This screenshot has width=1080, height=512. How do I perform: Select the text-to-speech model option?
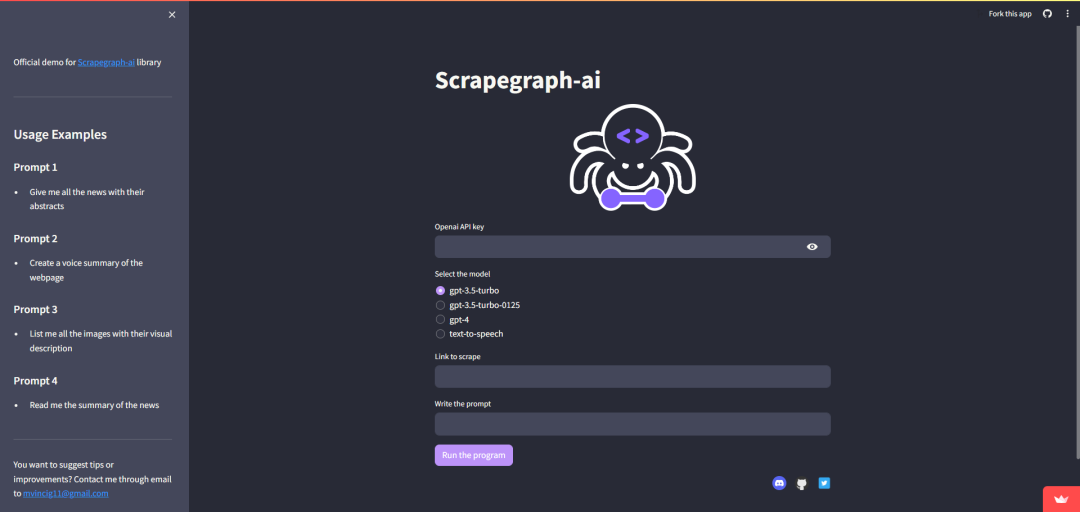tap(441, 334)
